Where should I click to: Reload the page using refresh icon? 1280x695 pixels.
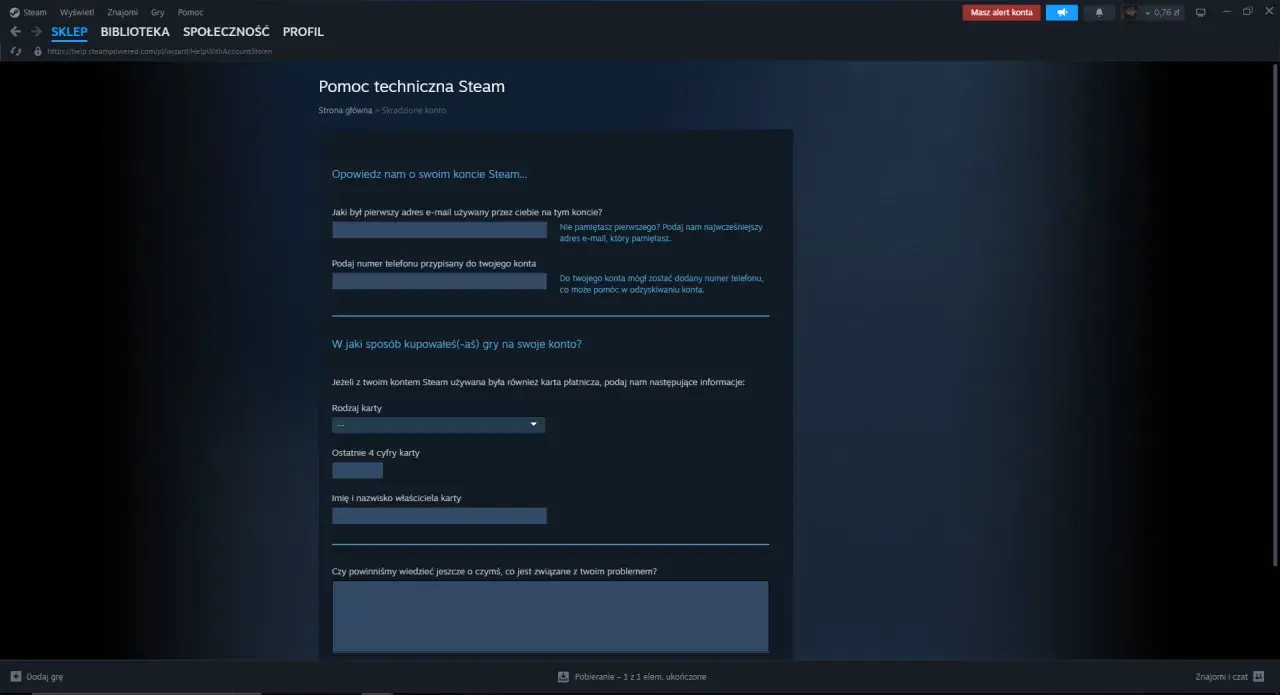[x=16, y=51]
